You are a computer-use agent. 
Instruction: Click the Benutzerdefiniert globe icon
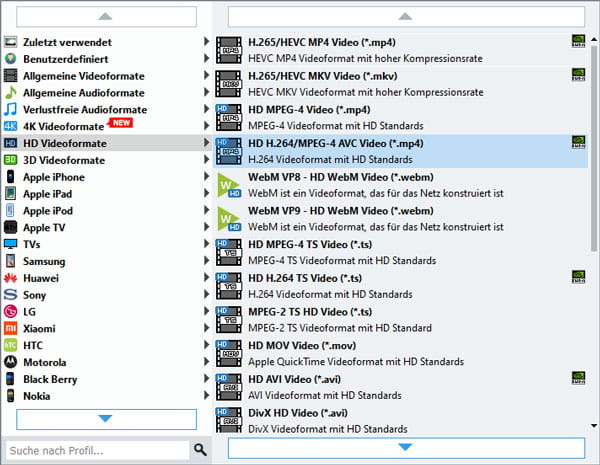pyautogui.click(x=11, y=59)
